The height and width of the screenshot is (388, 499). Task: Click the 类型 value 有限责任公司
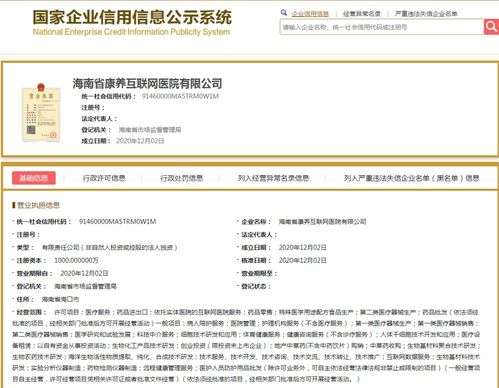(110, 248)
